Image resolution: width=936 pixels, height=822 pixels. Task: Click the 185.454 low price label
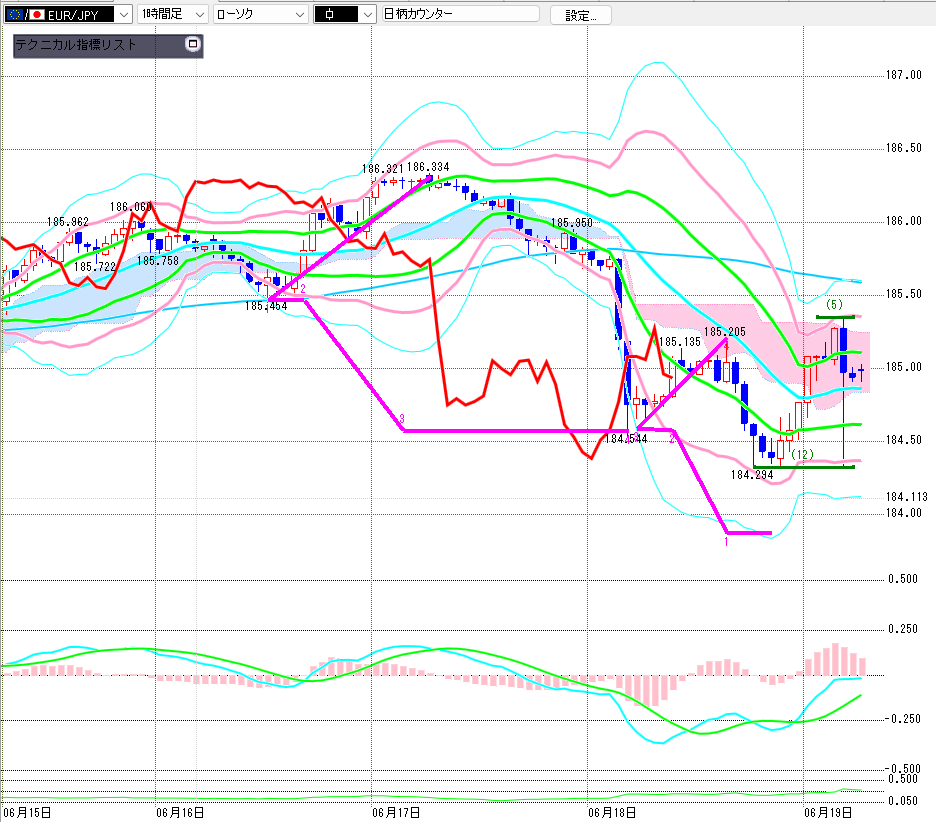pos(266,306)
